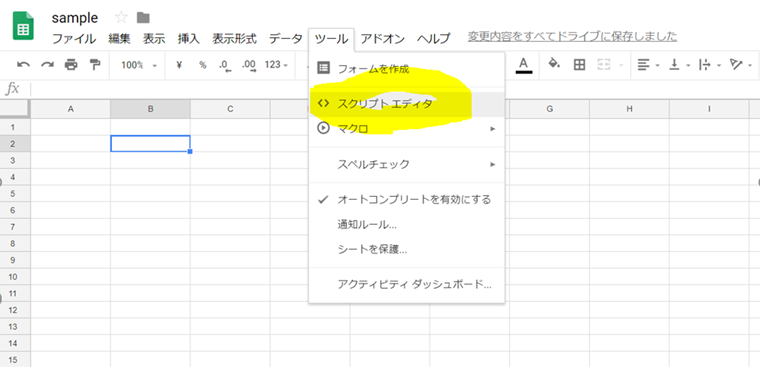The height and width of the screenshot is (370, 760).
Task: Select column H header
Action: [629, 109]
